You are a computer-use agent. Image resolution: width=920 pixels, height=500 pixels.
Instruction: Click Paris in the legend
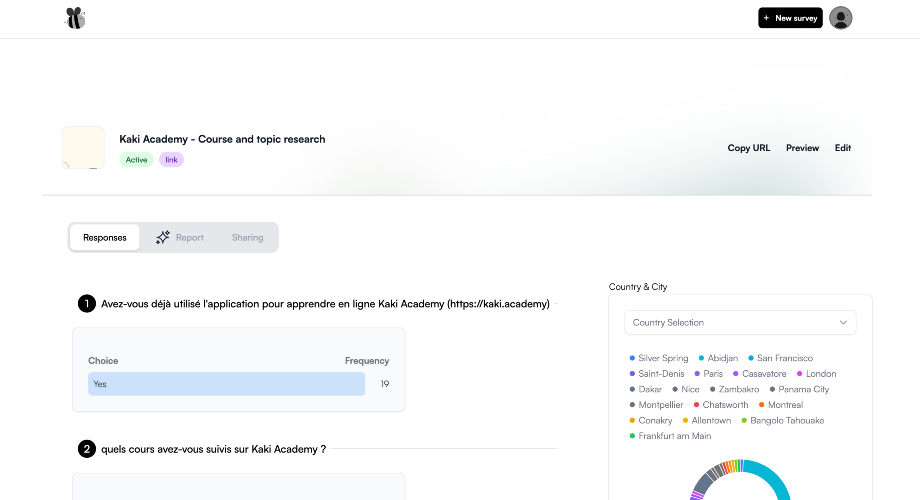tap(708, 374)
